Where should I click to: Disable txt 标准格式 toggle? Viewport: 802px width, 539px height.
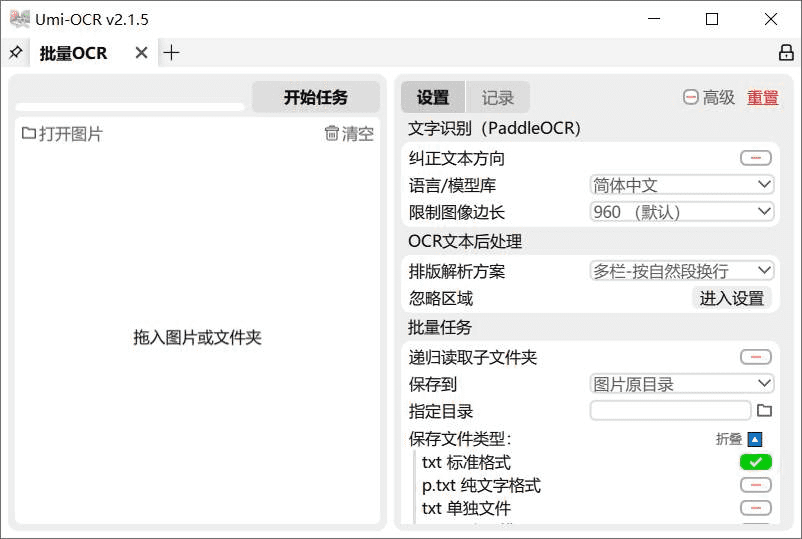pyautogui.click(x=755, y=462)
